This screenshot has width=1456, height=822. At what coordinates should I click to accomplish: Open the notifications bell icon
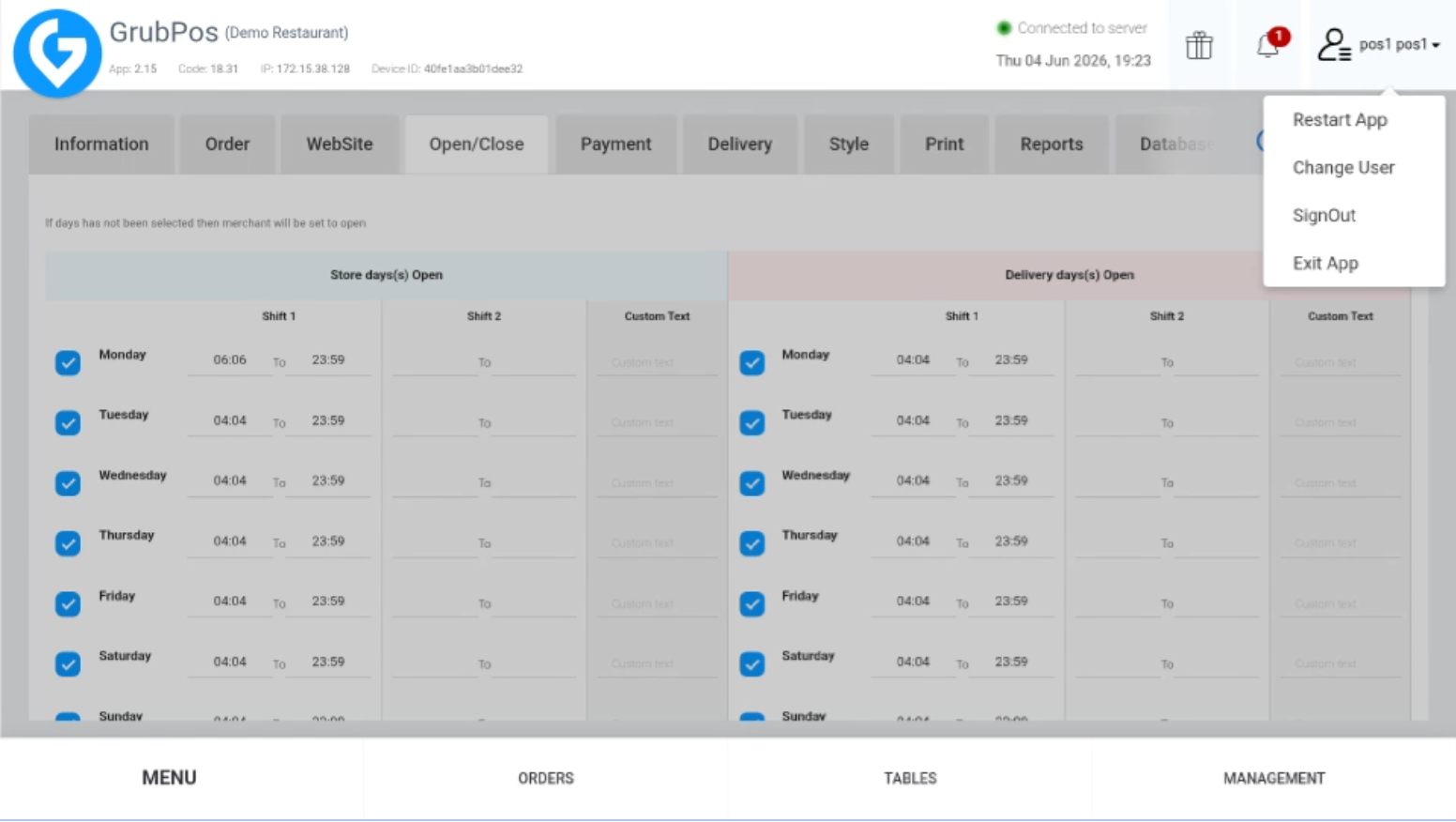pyautogui.click(x=1268, y=44)
